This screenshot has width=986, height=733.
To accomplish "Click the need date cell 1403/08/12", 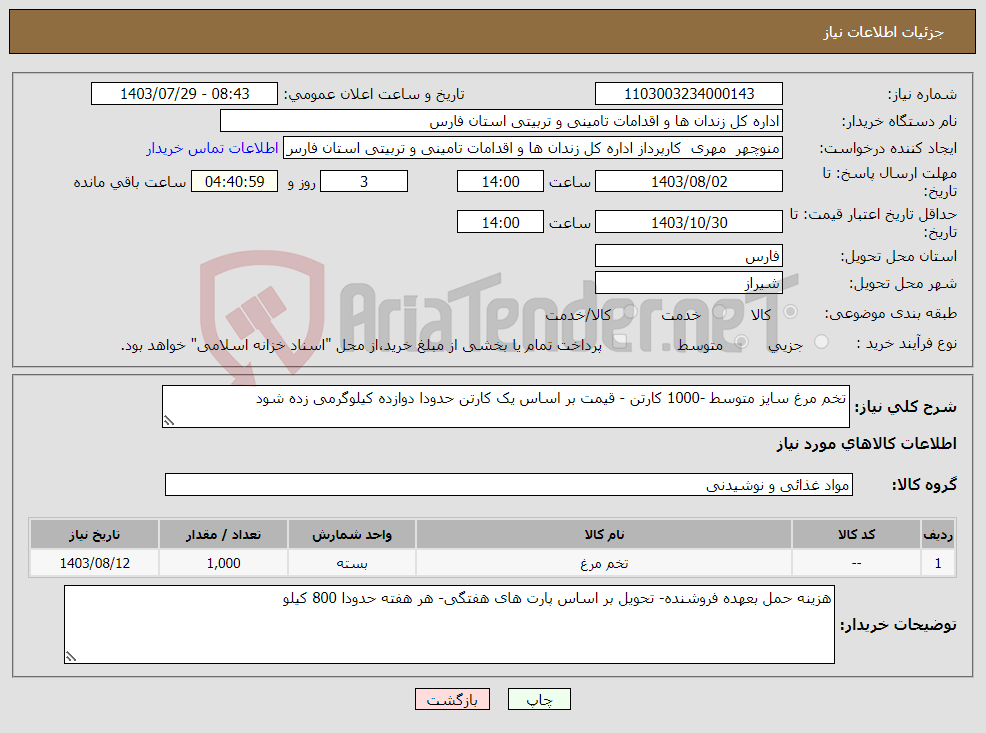I will click(94, 563).
